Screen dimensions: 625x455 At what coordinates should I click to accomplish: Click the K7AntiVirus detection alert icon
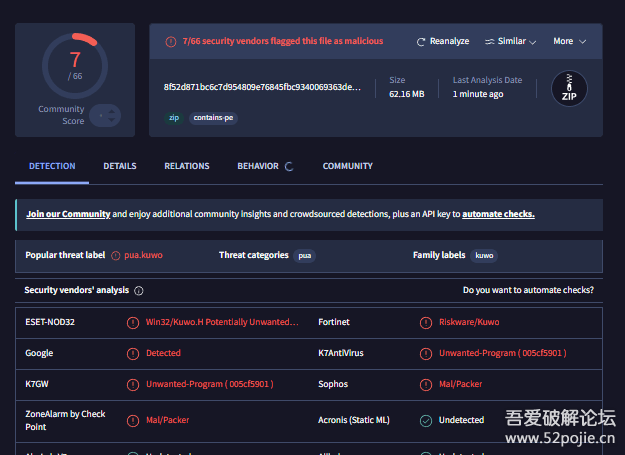pos(426,353)
